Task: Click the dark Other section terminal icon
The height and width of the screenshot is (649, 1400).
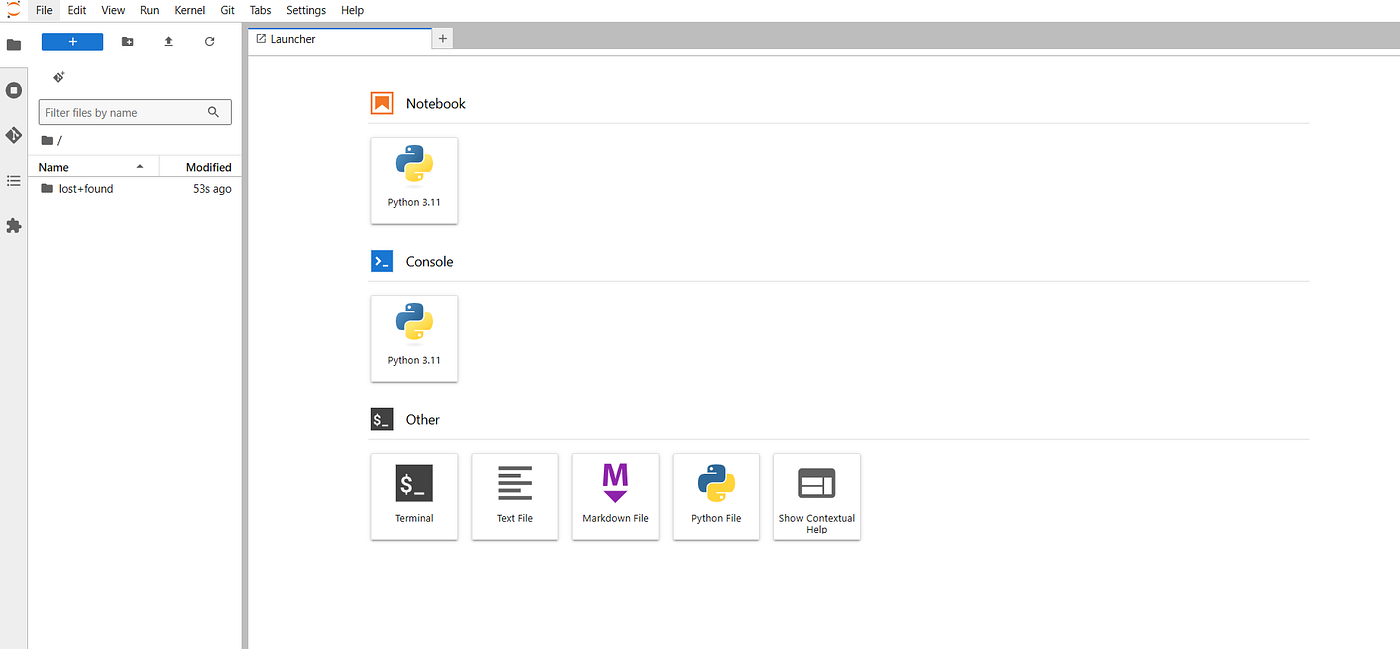Action: point(382,420)
